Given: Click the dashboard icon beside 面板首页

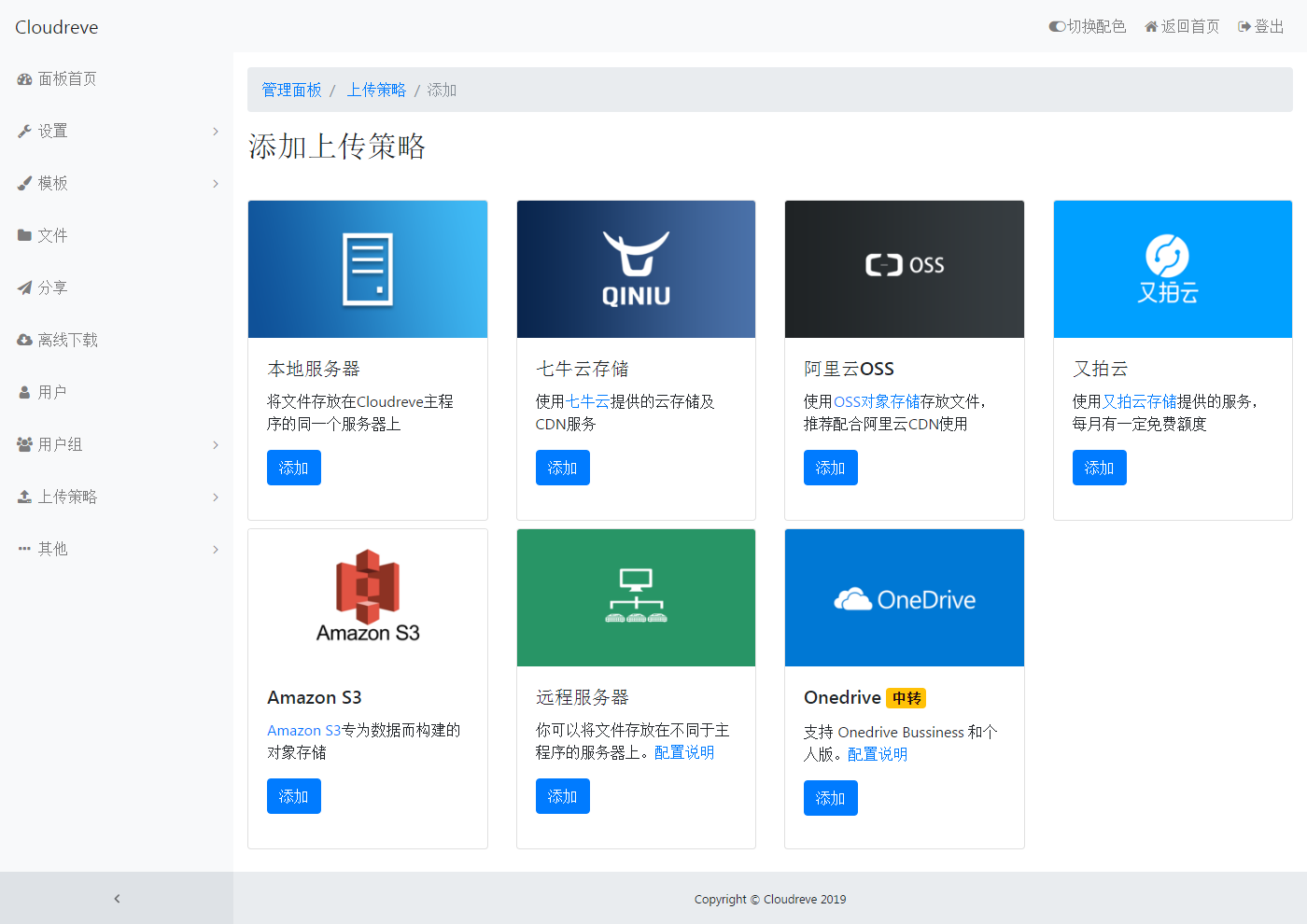Looking at the screenshot, I should [24, 79].
